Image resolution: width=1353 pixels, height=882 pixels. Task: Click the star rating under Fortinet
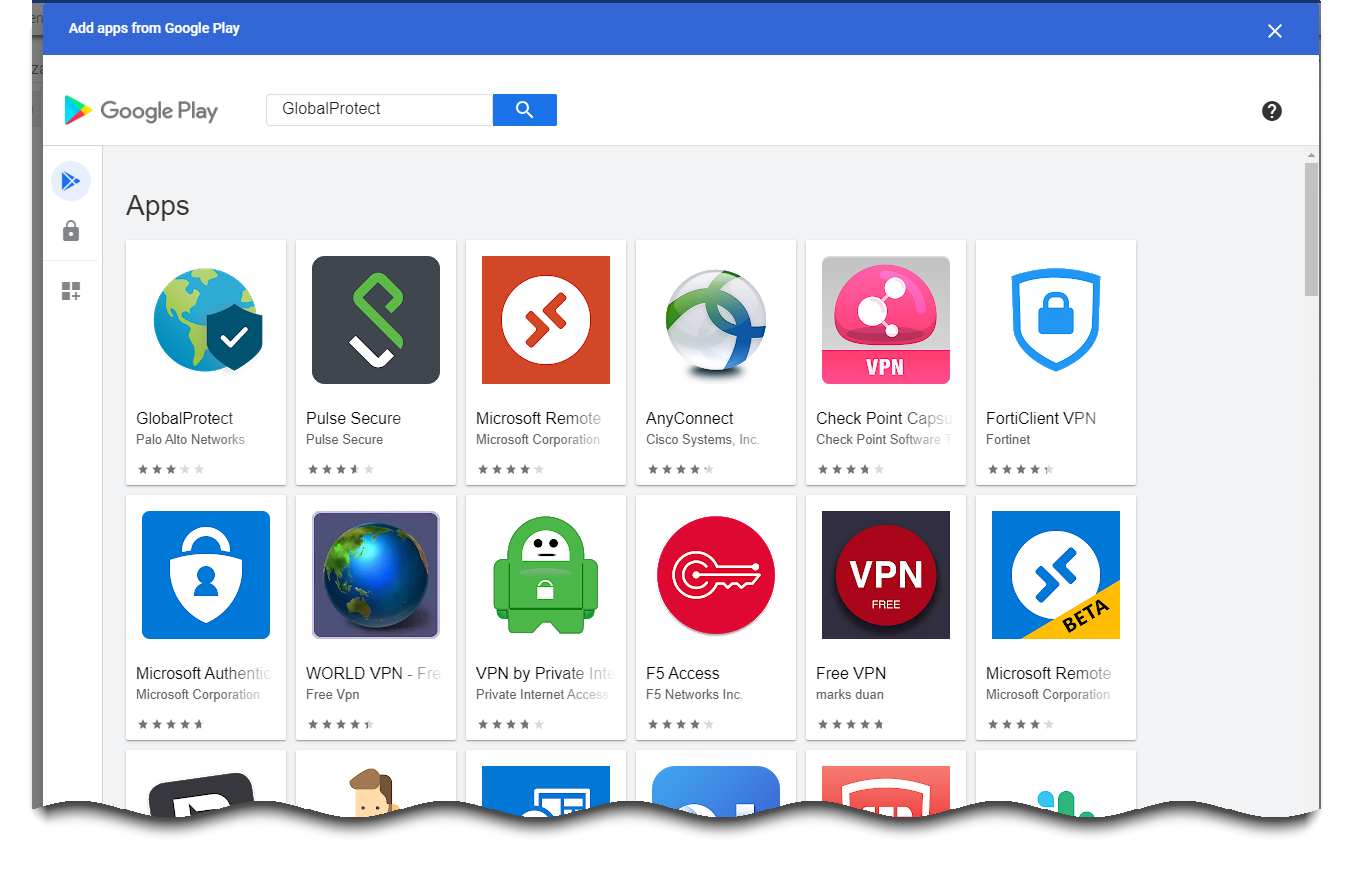1021,469
